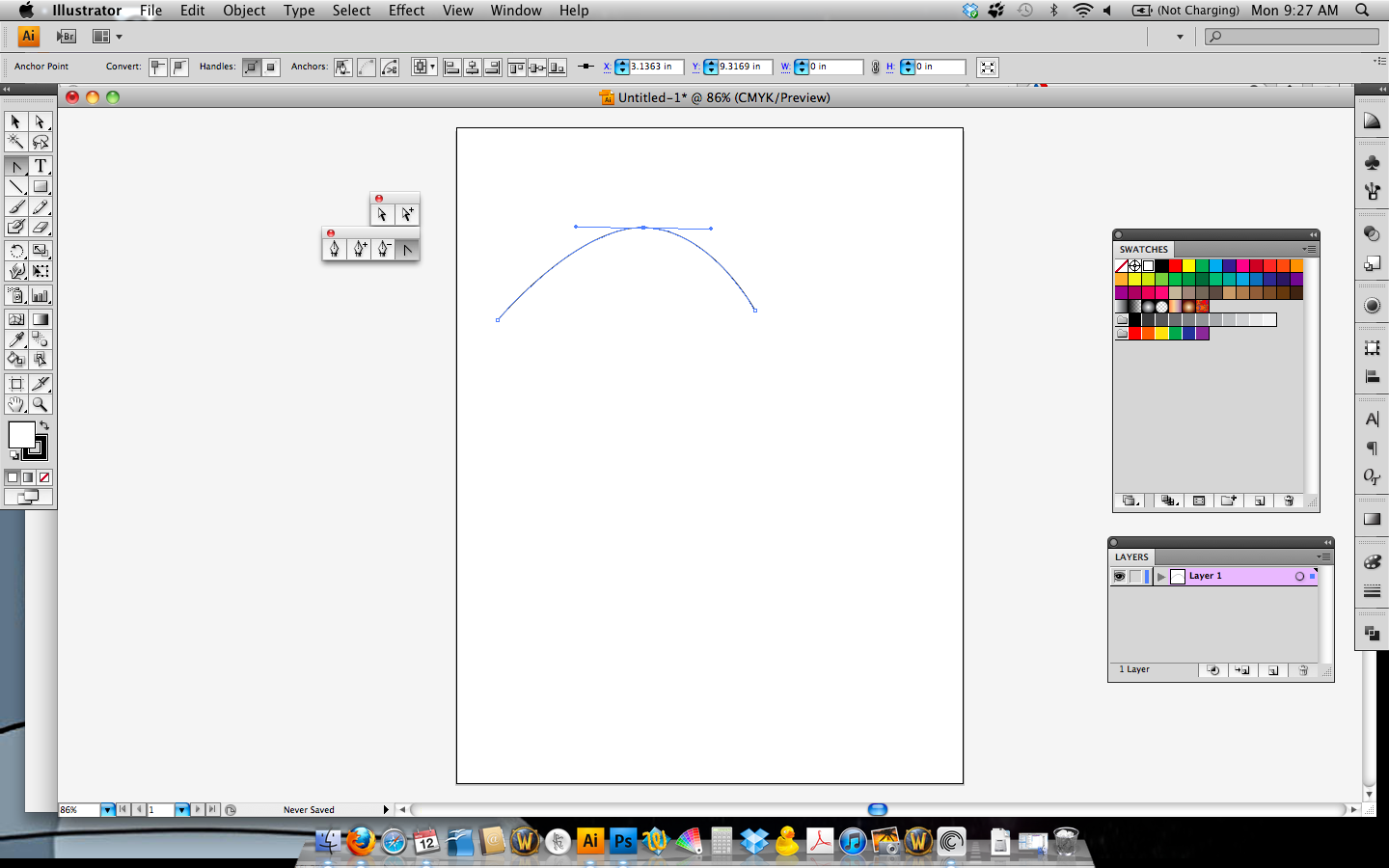1389x868 pixels.
Task: Activate the Zoom tool
Action: (40, 404)
